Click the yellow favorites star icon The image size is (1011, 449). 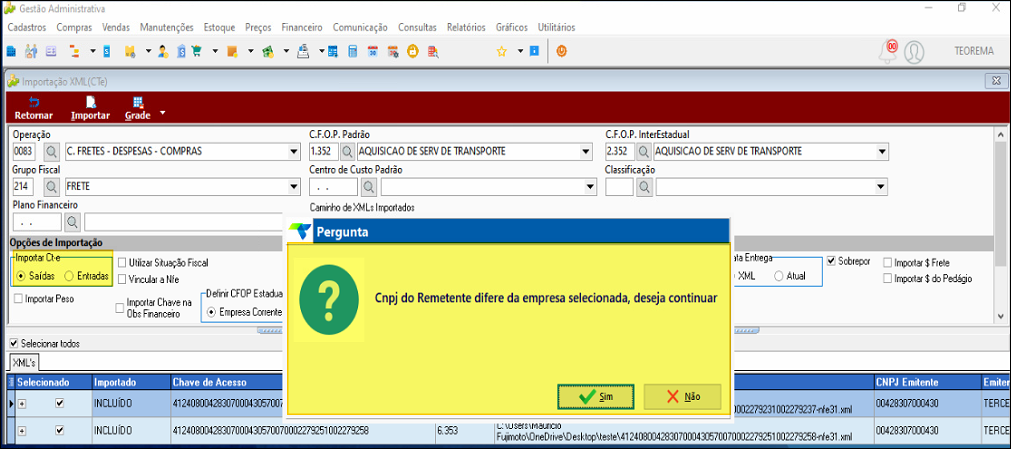click(501, 52)
